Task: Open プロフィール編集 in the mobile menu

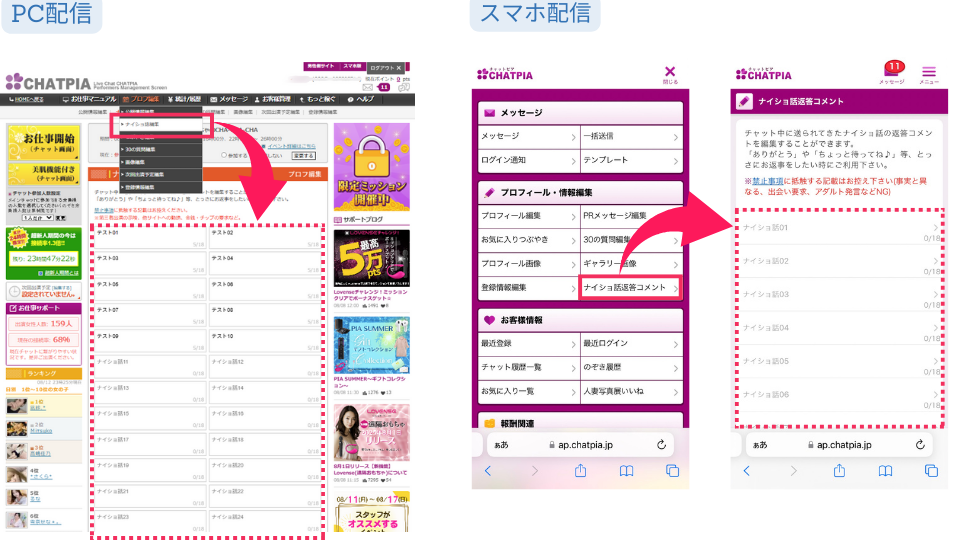Action: click(527, 216)
